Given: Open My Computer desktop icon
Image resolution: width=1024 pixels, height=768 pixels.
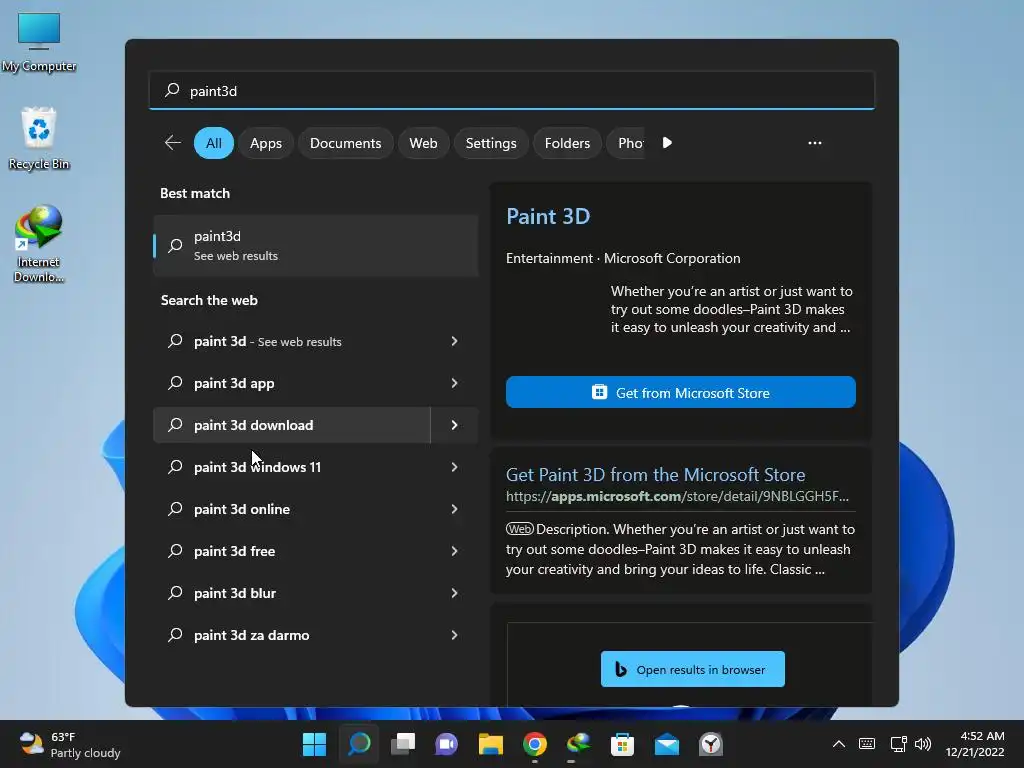Looking at the screenshot, I should pyautogui.click(x=39, y=42).
